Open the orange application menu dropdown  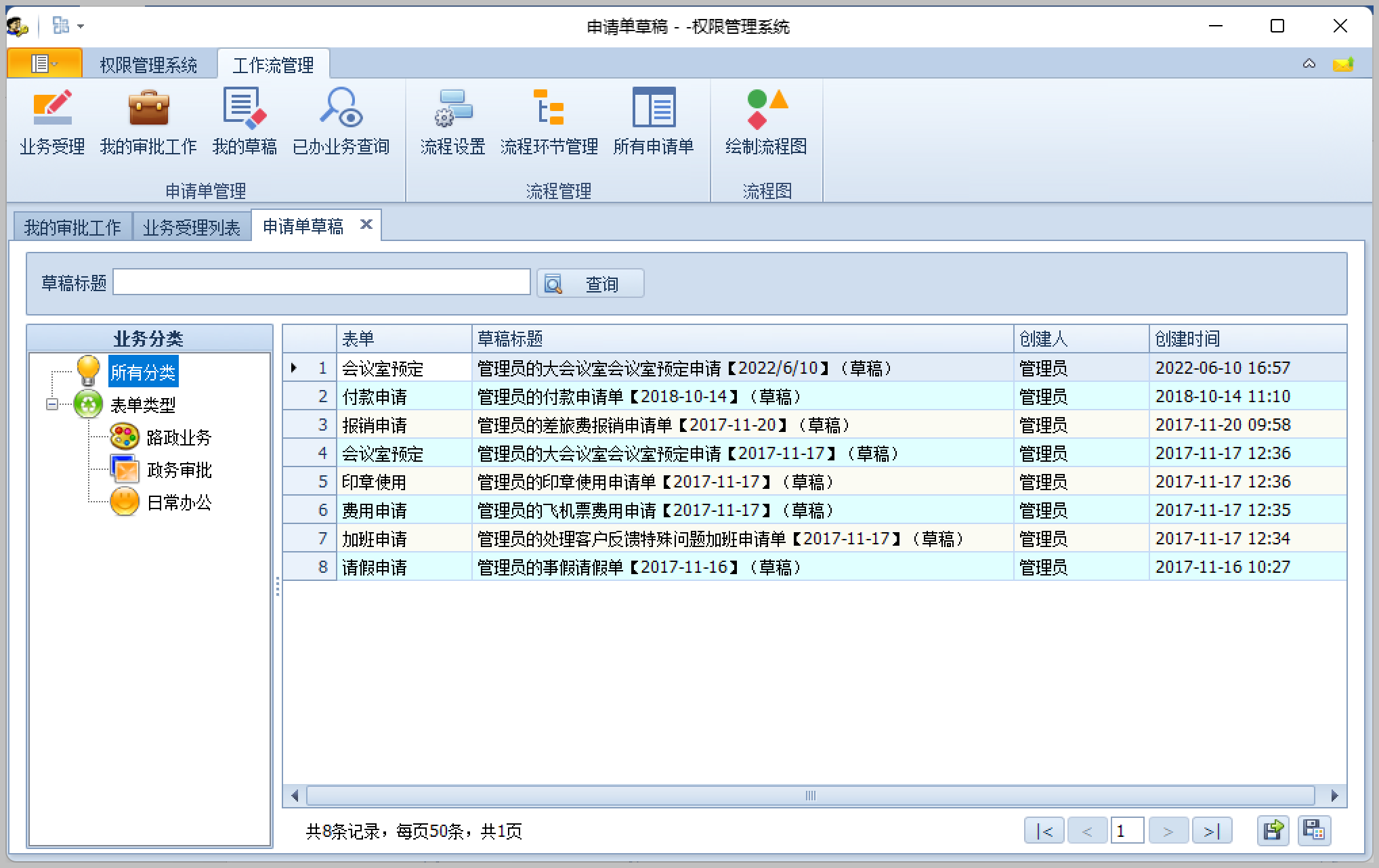45,64
